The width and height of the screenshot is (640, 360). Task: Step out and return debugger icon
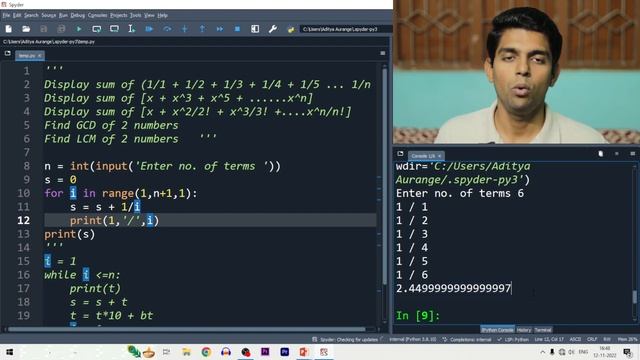click(x=202, y=29)
